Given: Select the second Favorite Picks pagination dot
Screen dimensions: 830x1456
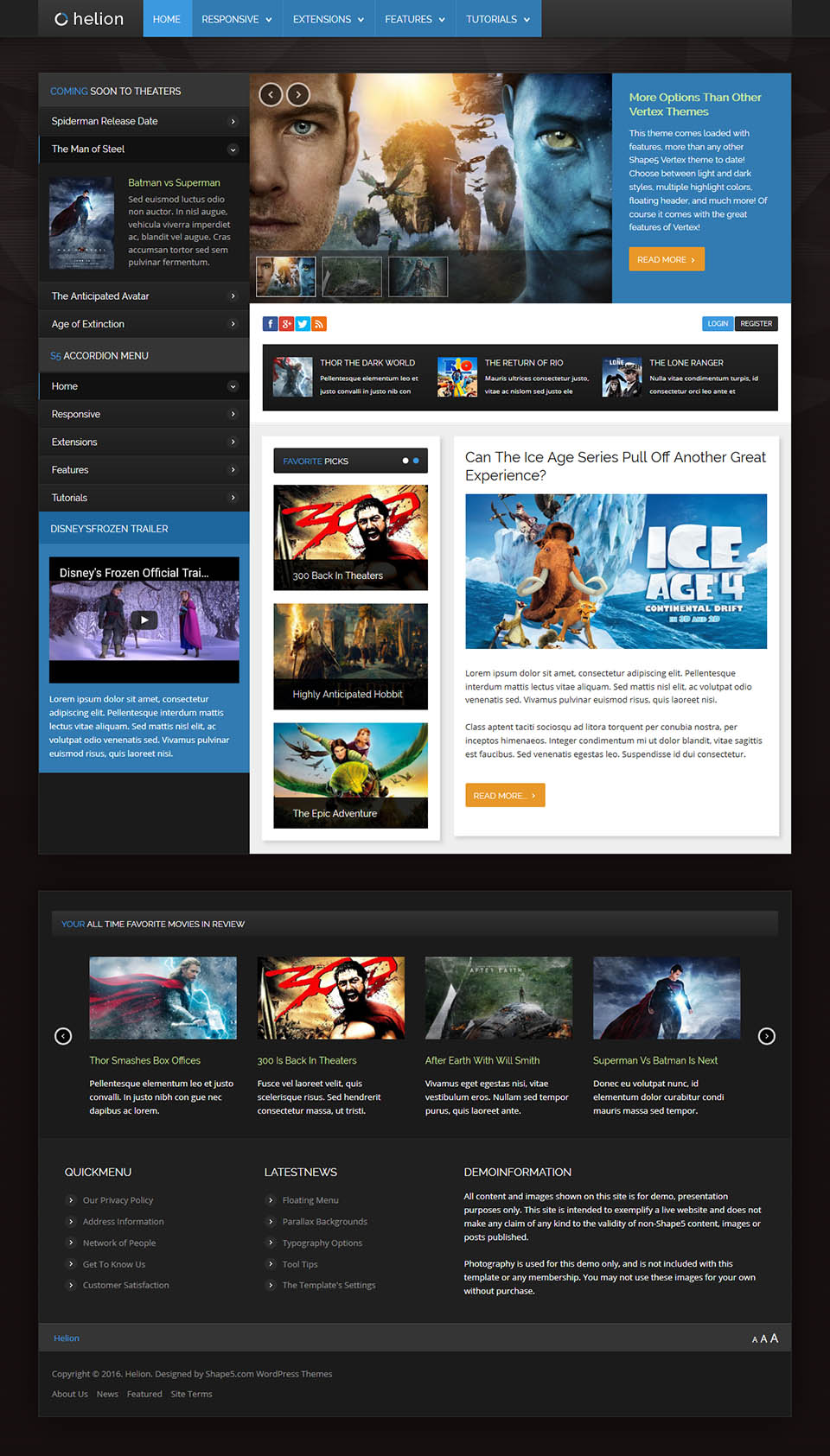Looking at the screenshot, I should (416, 461).
